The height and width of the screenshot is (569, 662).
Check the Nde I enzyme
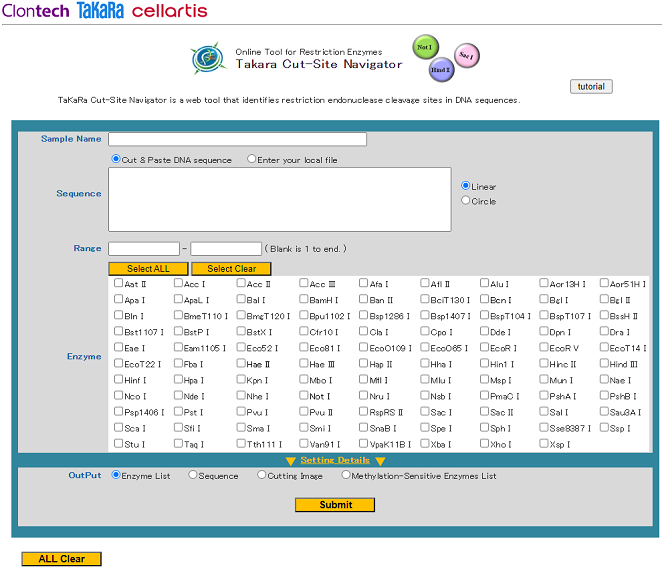coord(178,395)
